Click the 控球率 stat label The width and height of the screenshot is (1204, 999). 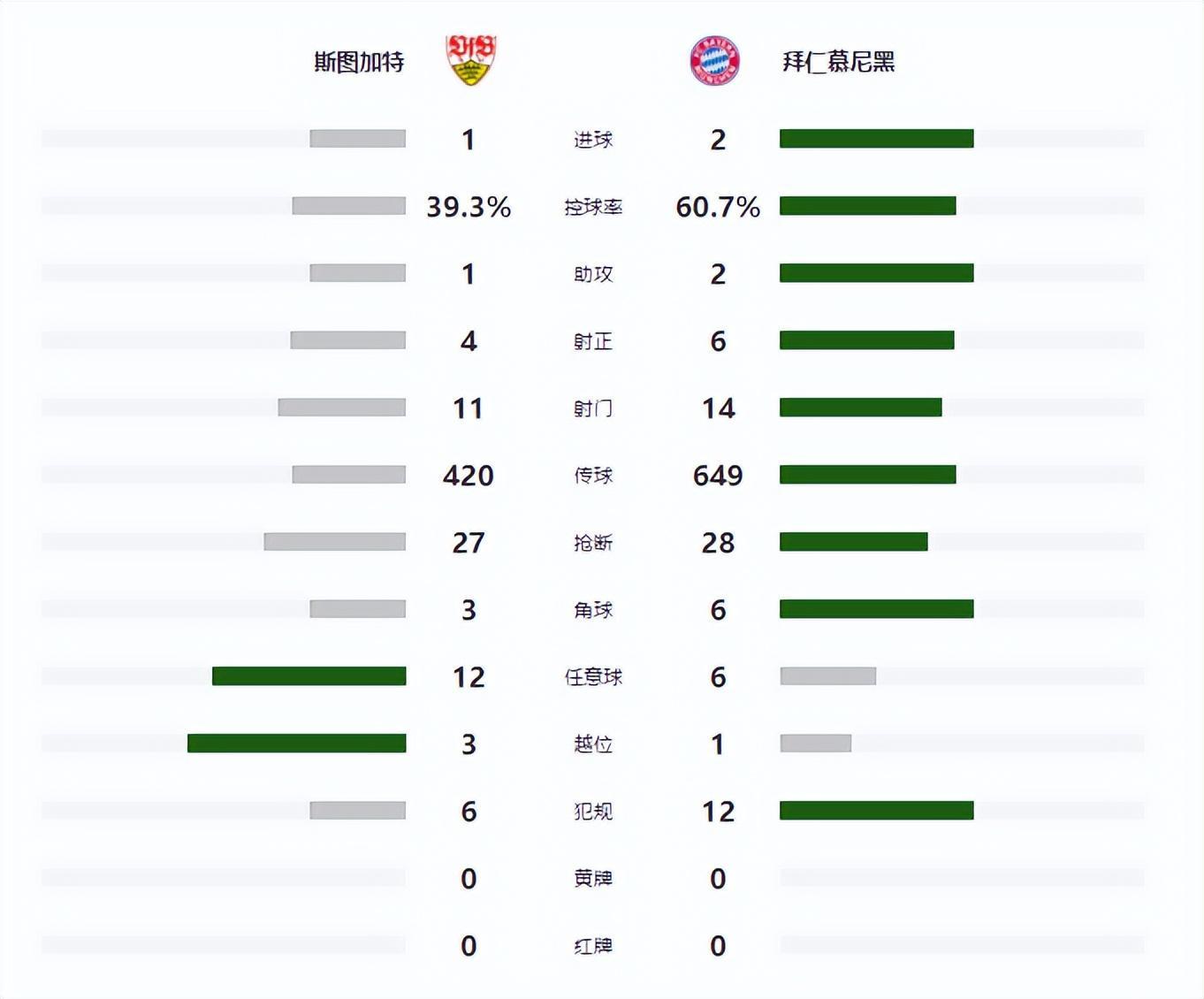pyautogui.click(x=593, y=207)
